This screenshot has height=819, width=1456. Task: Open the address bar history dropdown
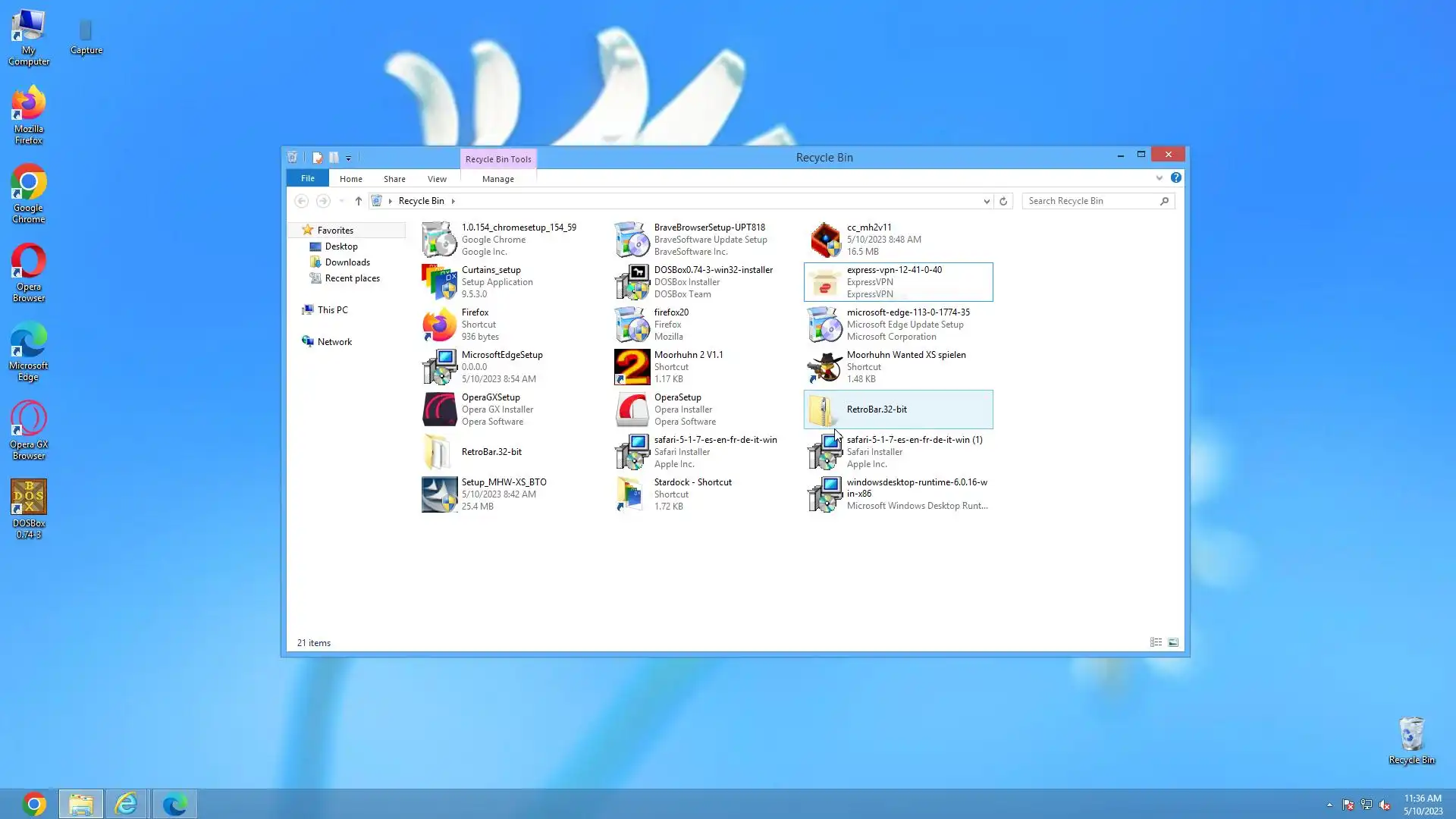pos(986,201)
